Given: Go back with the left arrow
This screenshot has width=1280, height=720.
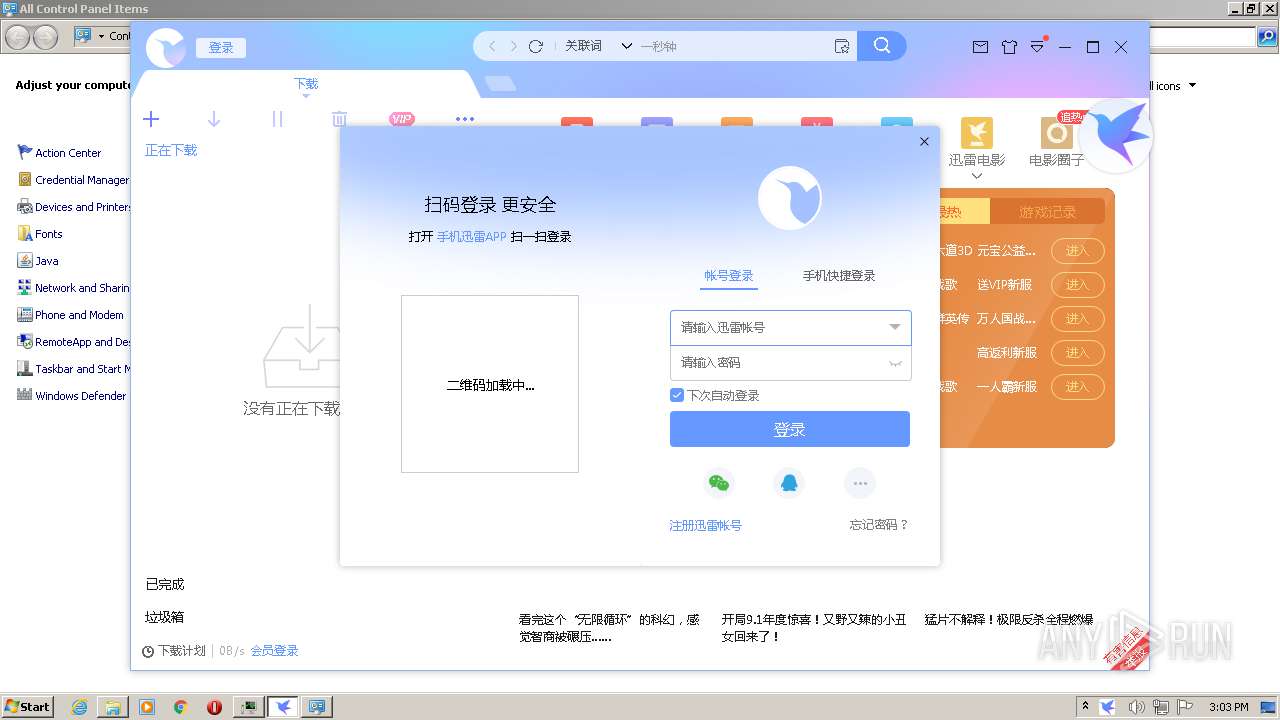Looking at the screenshot, I should point(492,46).
